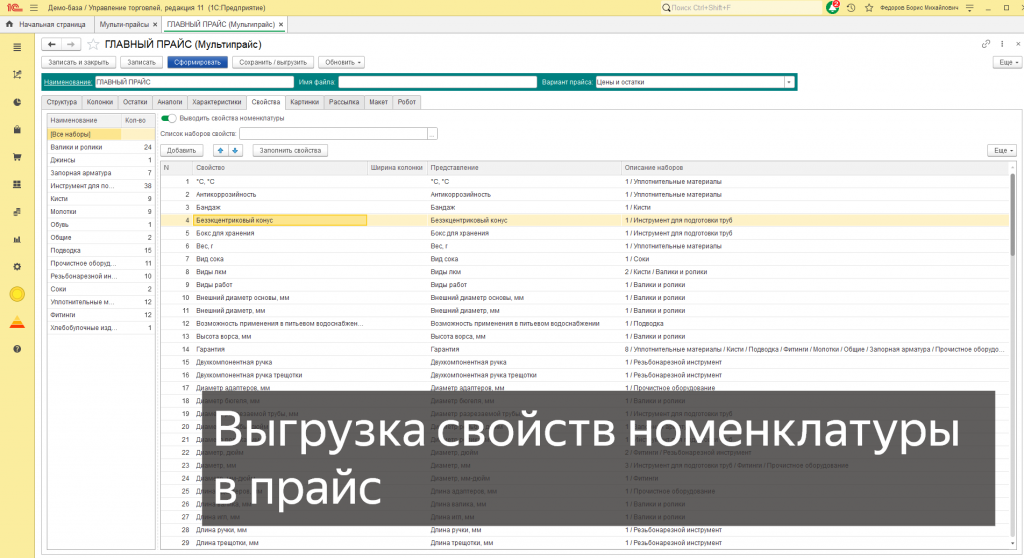Viewport: 1024px width, 558px height.
Task: Select Валики и ролики set row
Action: (101, 147)
